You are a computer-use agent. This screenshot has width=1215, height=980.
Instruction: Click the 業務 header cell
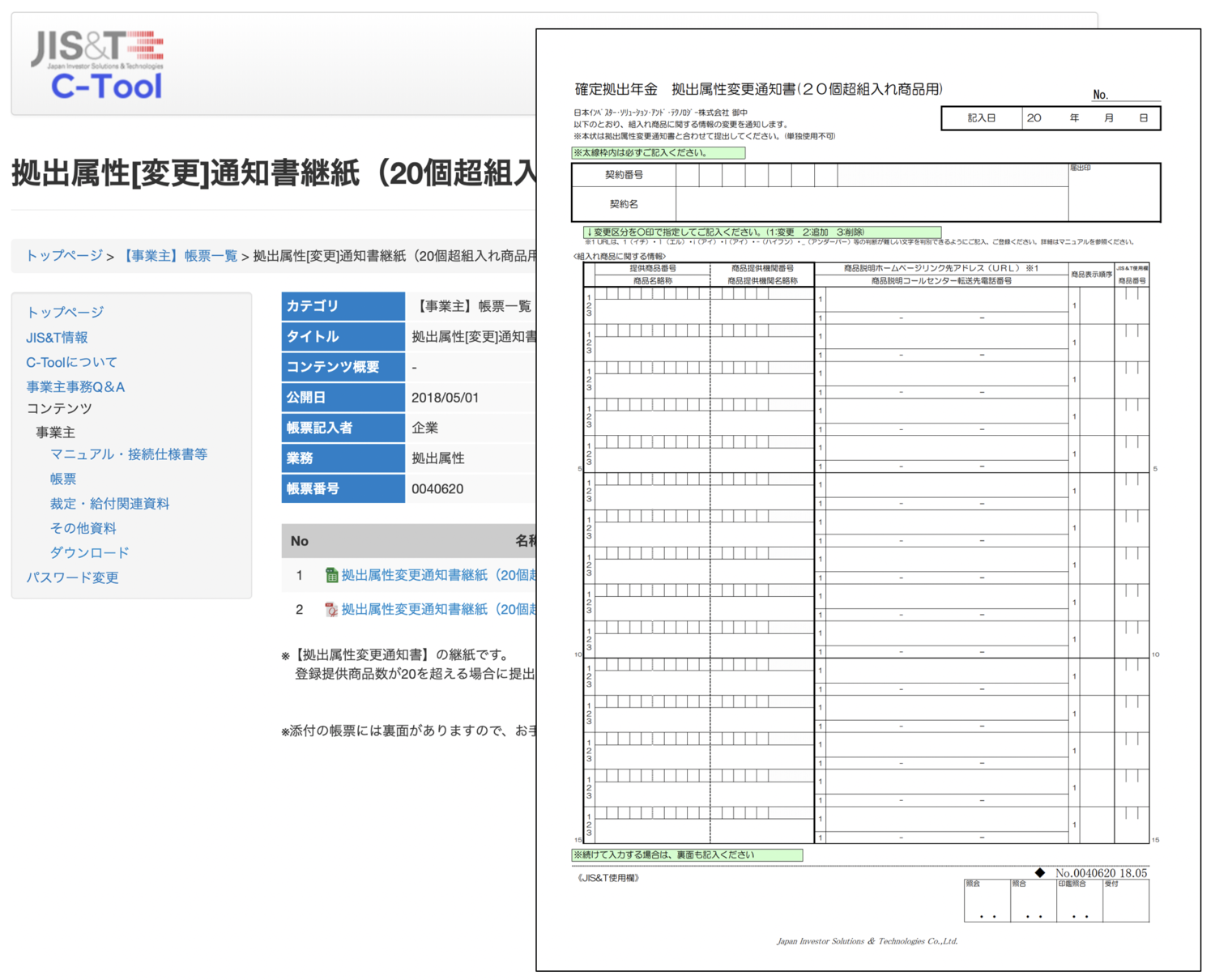coord(343,458)
